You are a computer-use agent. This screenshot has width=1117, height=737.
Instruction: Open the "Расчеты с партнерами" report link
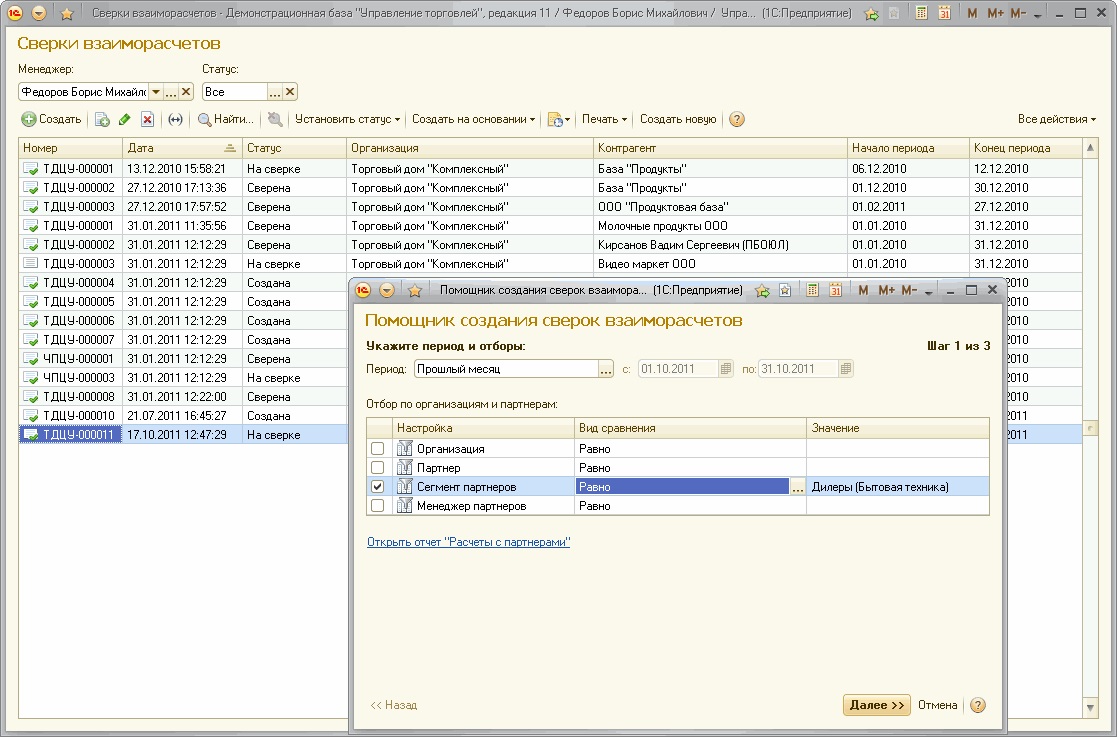468,542
